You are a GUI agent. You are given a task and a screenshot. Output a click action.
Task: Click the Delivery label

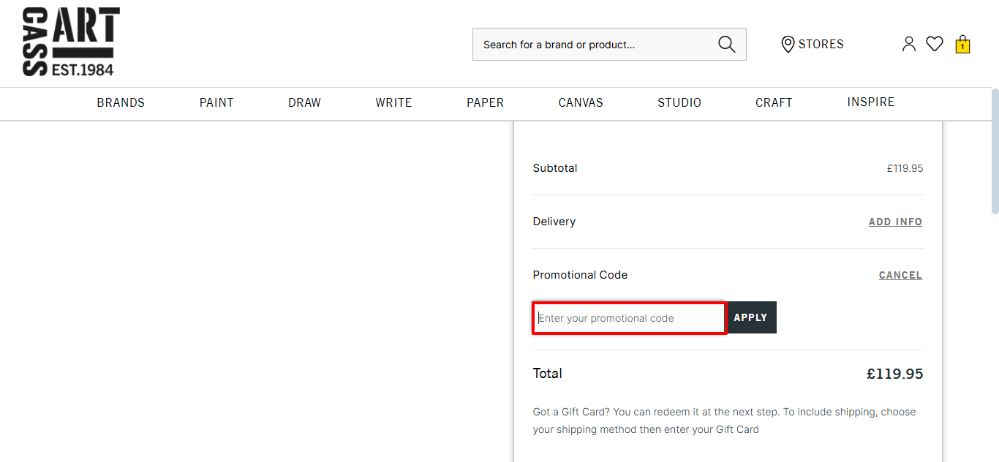[554, 222]
